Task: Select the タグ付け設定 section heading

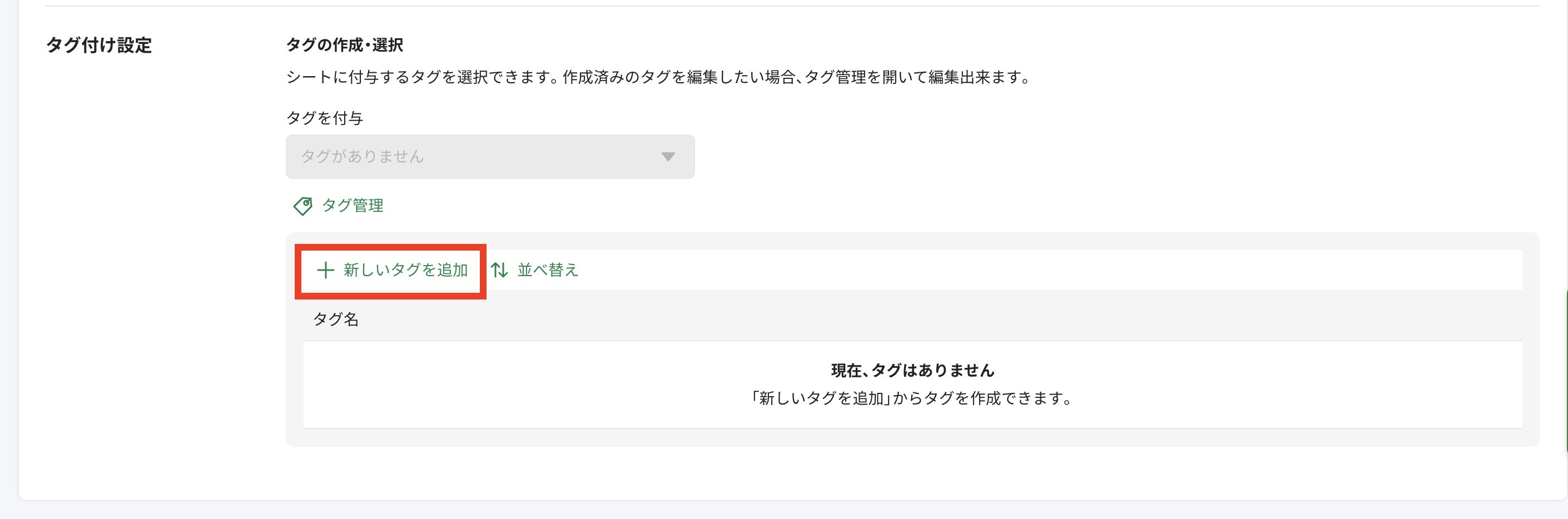Action: (98, 45)
